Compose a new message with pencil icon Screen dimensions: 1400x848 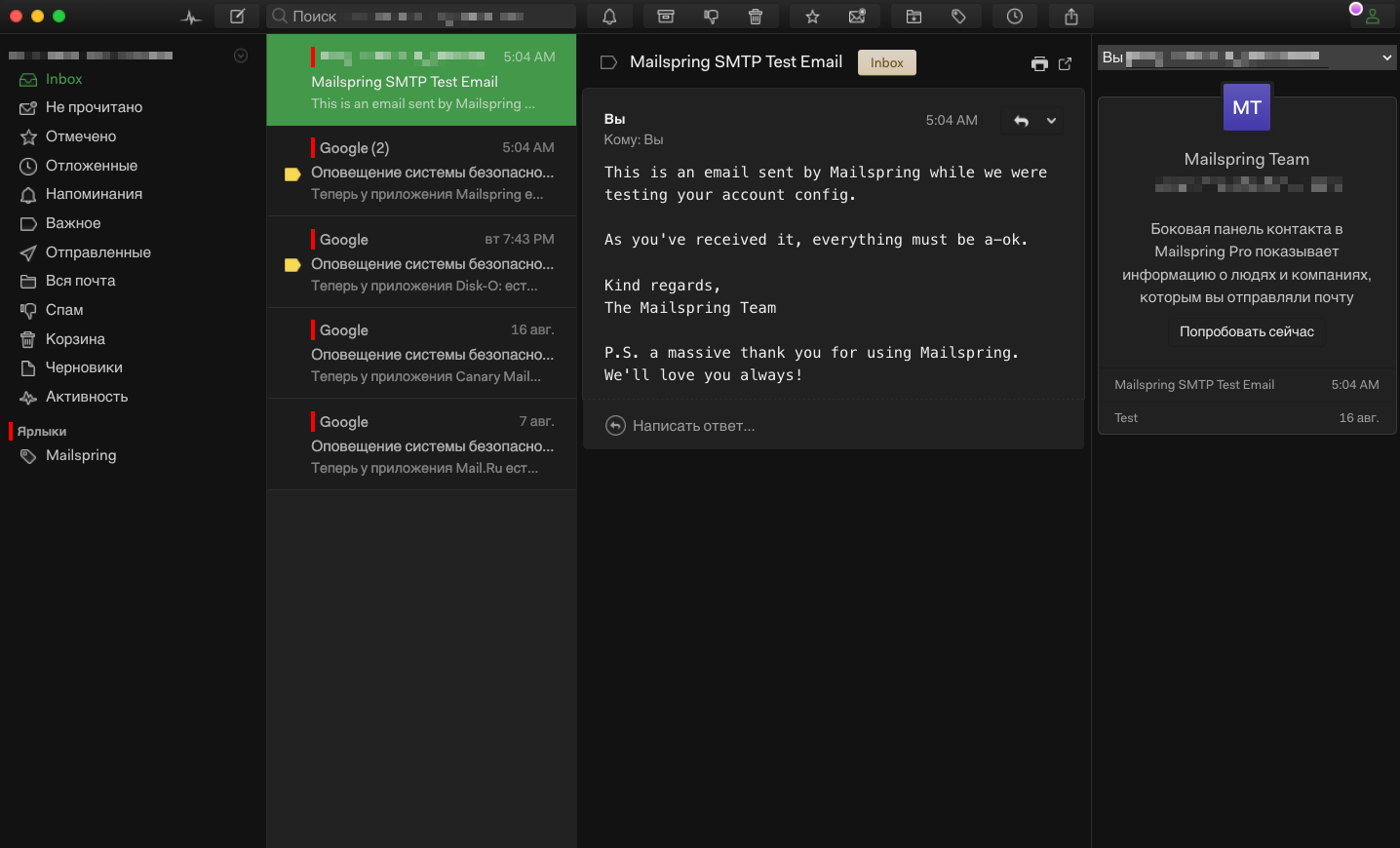[237, 17]
